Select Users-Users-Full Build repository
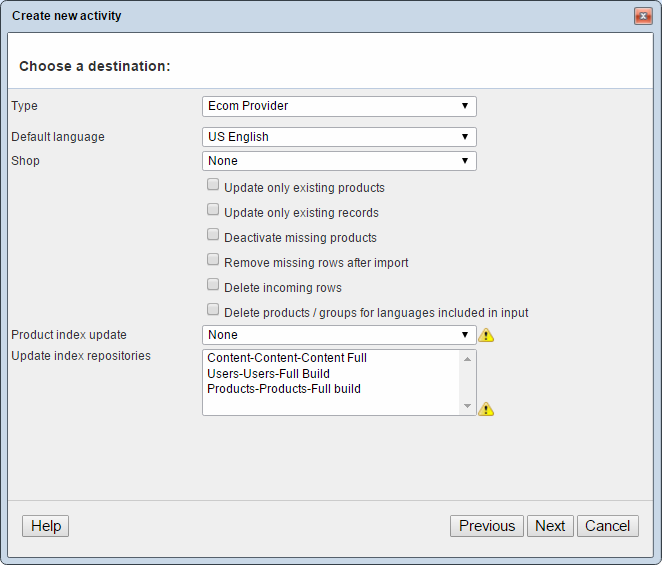Screen dimensions: 662x565 (268, 374)
